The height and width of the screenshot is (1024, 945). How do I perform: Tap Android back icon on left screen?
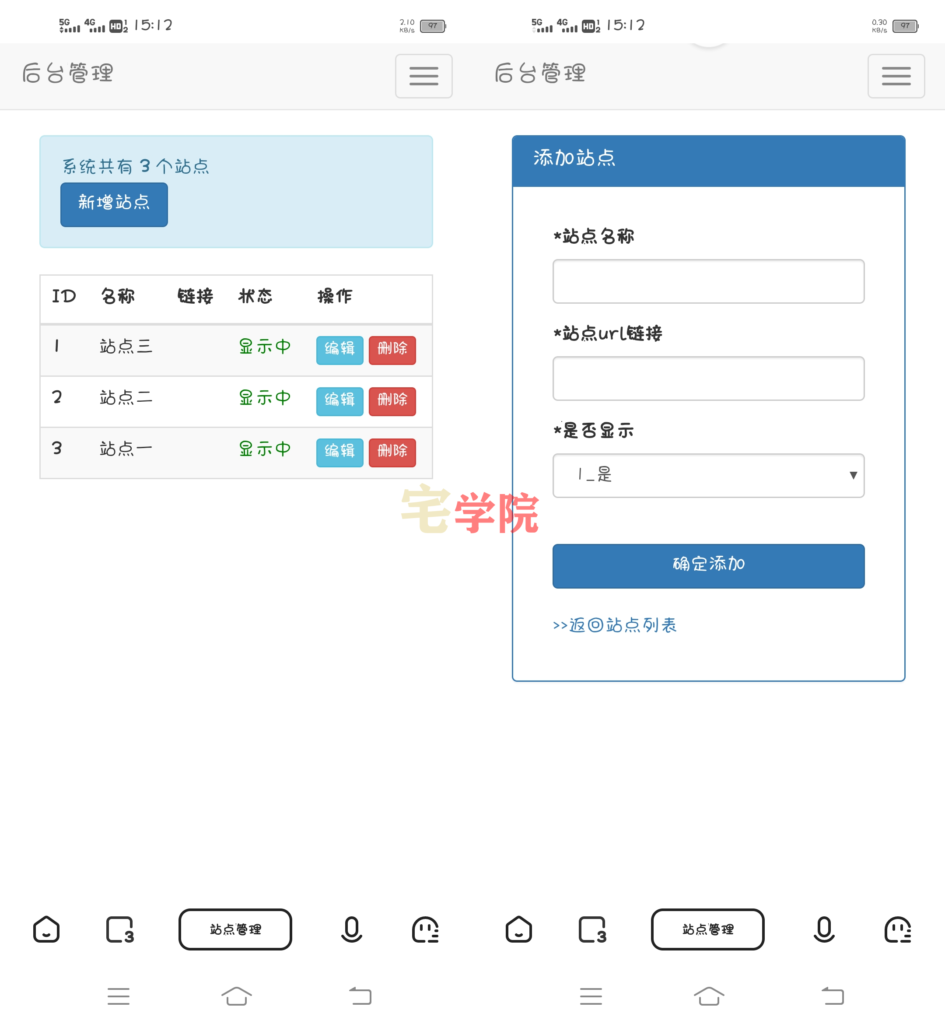coord(360,996)
